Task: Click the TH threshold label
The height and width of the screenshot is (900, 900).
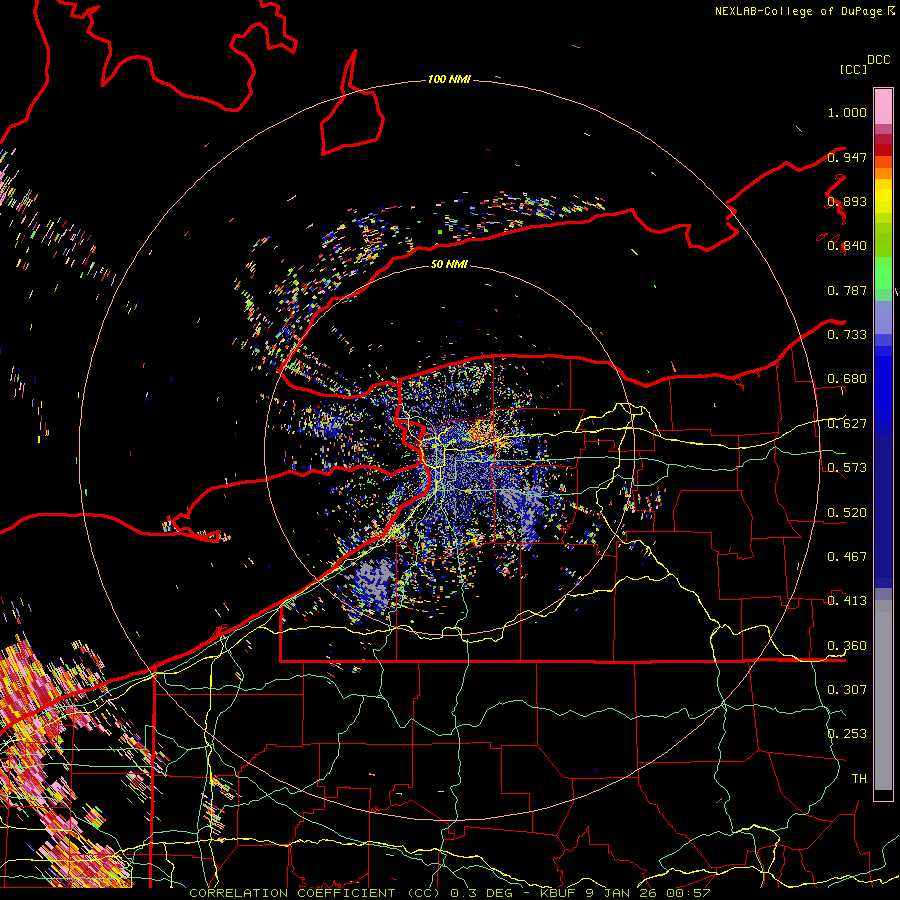Action: [x=859, y=778]
